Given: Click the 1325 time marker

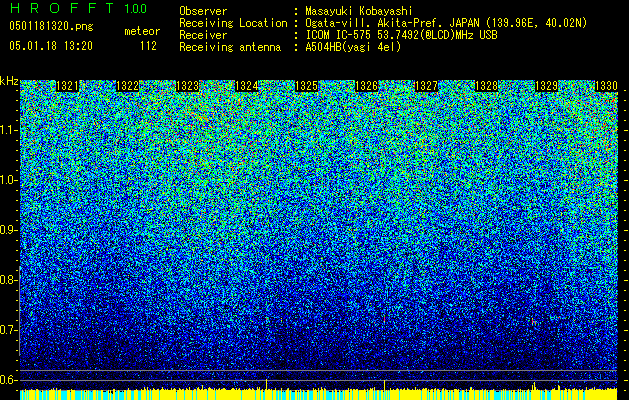Looking at the screenshot, I should click(x=306, y=86).
